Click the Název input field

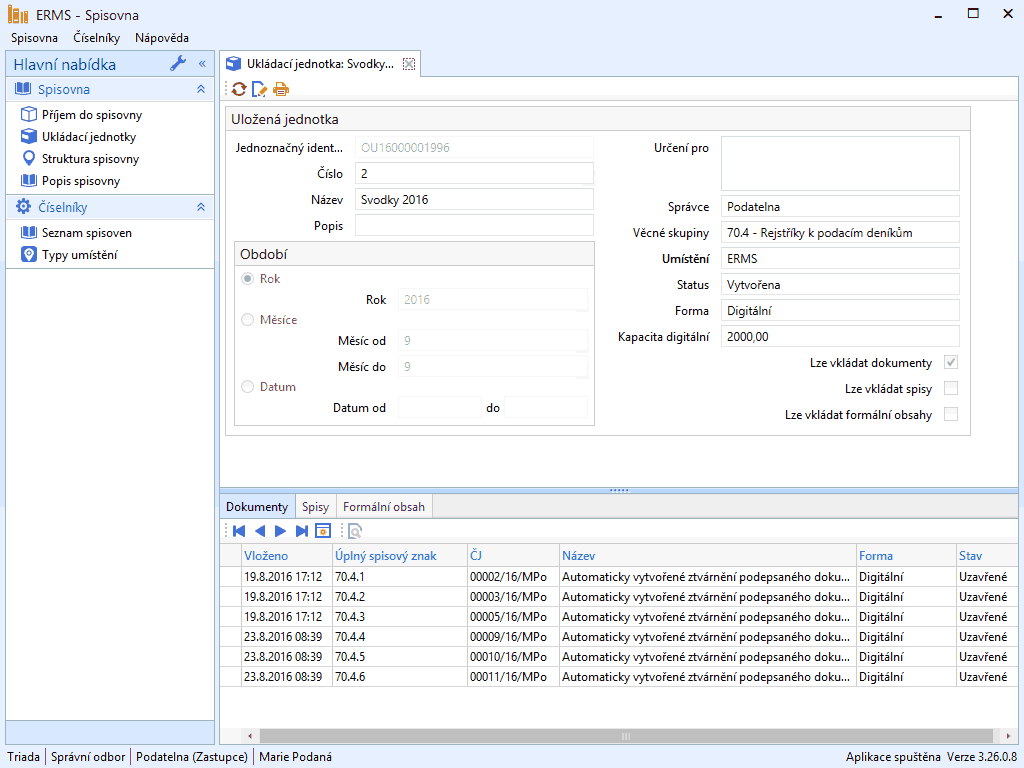pos(474,199)
